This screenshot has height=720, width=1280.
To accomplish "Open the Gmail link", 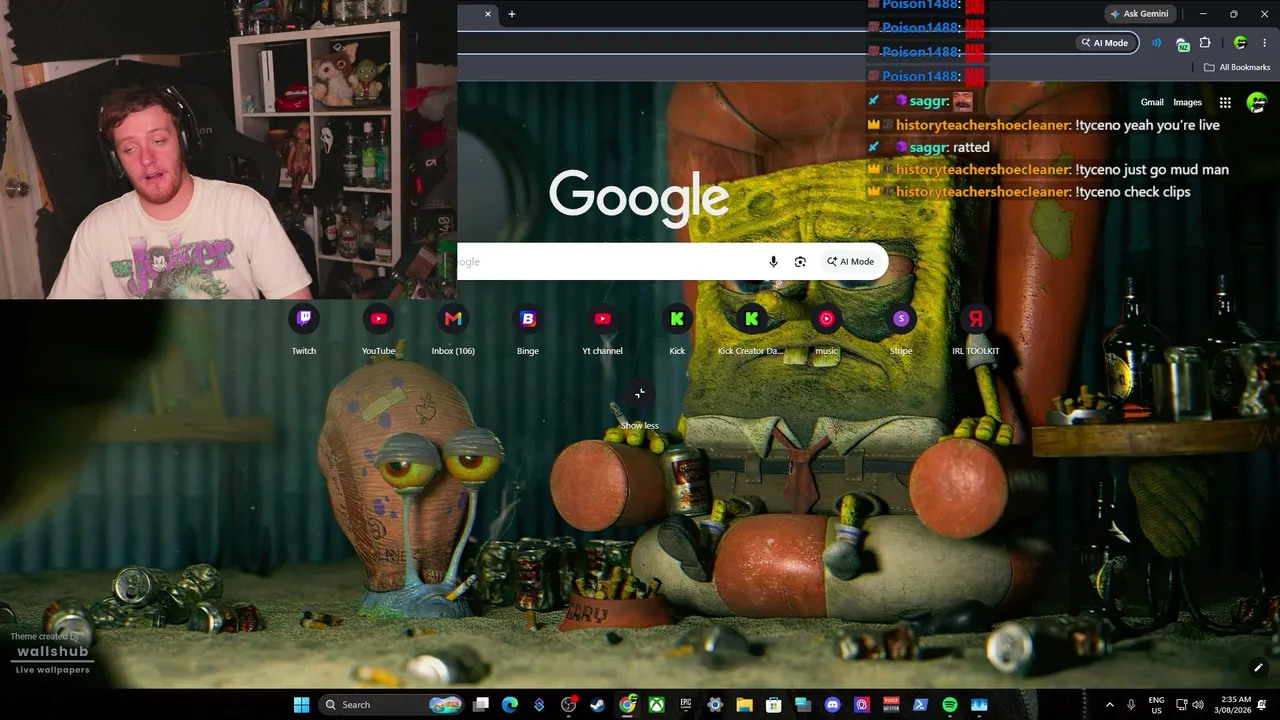I will (1152, 102).
